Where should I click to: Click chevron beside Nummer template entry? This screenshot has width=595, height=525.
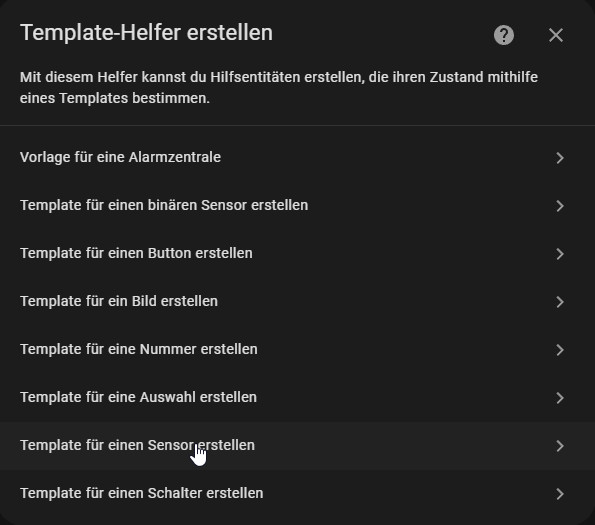click(560, 350)
